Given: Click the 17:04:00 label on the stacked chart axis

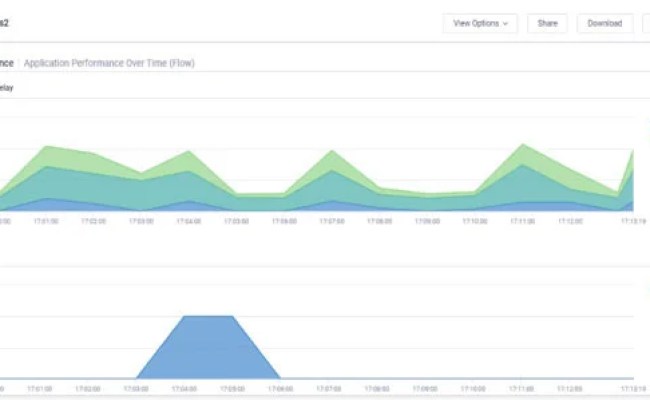Looking at the screenshot, I should click(189, 221).
